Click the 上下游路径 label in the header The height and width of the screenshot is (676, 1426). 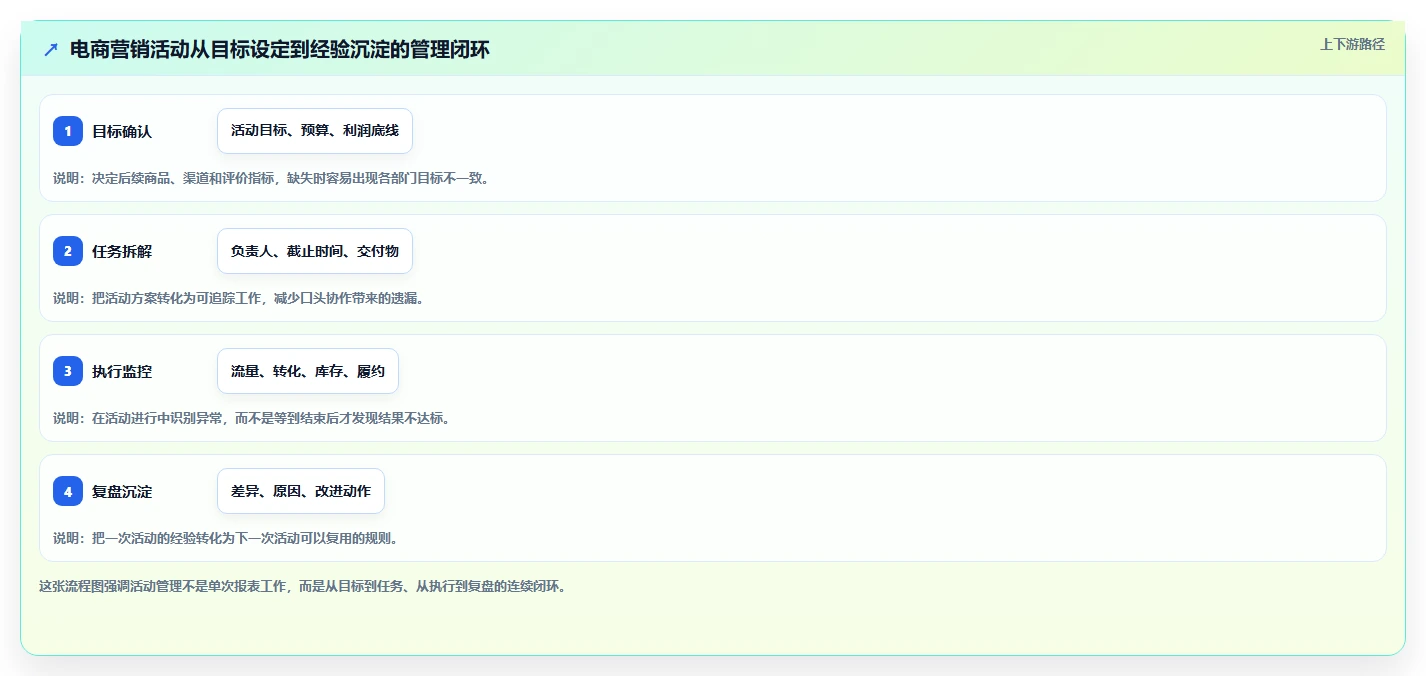pyautogui.click(x=1352, y=44)
